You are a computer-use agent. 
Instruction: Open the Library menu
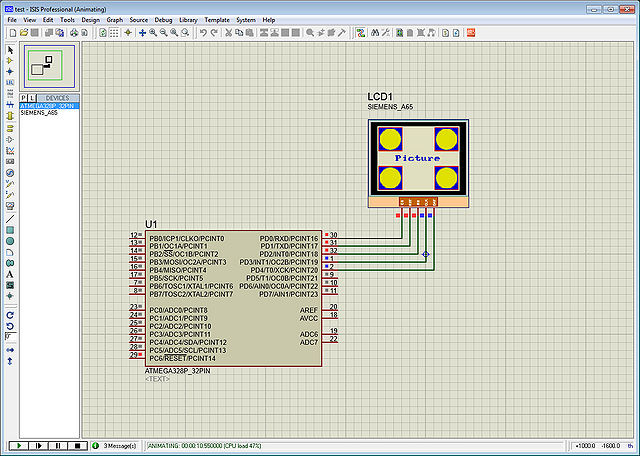tap(188, 20)
